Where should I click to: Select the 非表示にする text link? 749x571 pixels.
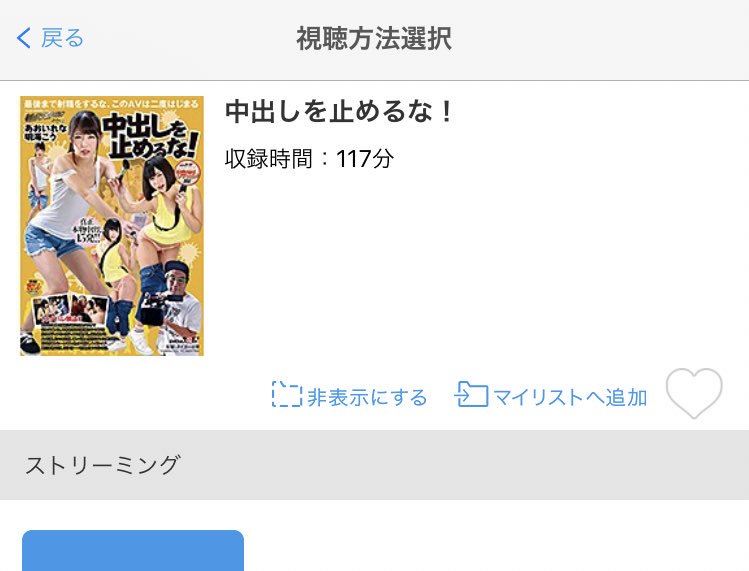(x=367, y=397)
